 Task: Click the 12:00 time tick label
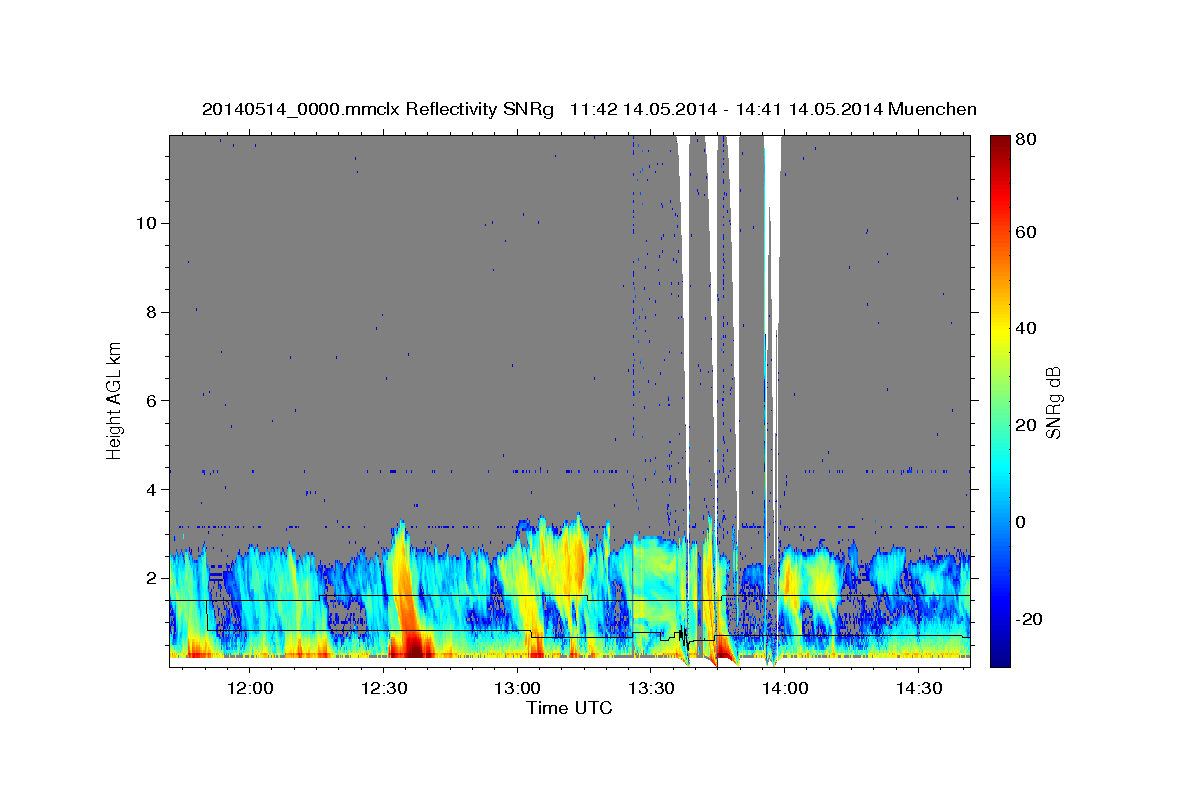[250, 688]
